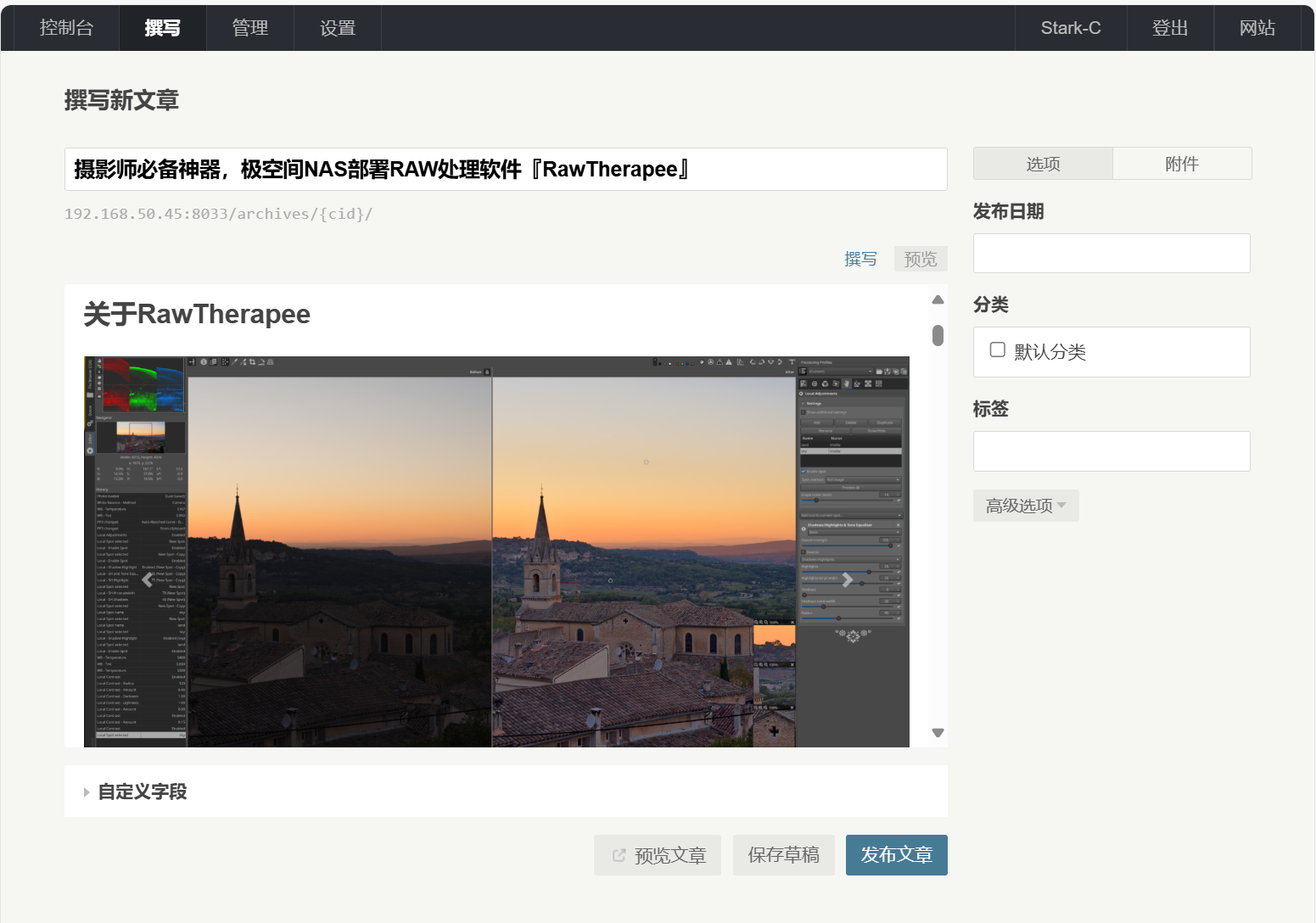Open the 管理 menu
The image size is (1316, 923).
pos(250,28)
